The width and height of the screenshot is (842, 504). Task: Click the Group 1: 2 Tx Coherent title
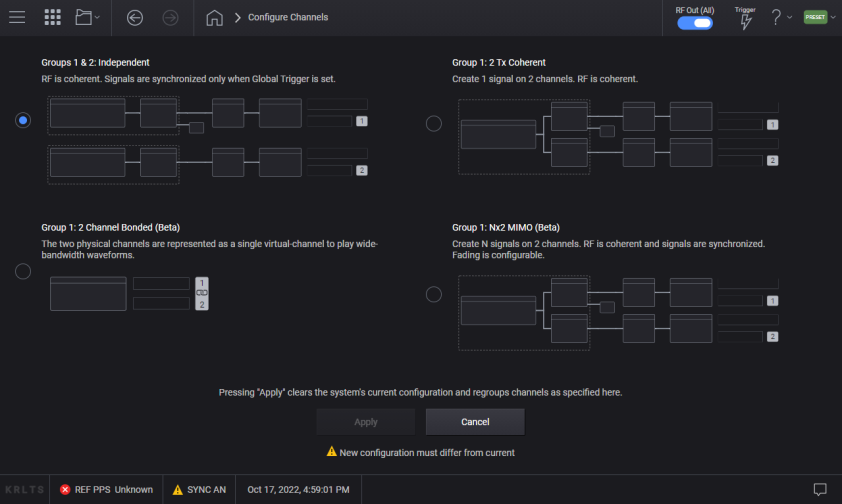(499, 62)
